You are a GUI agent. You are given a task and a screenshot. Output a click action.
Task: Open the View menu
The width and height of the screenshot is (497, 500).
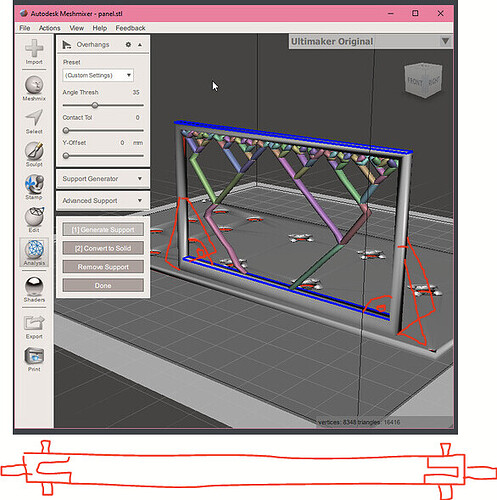point(77,28)
